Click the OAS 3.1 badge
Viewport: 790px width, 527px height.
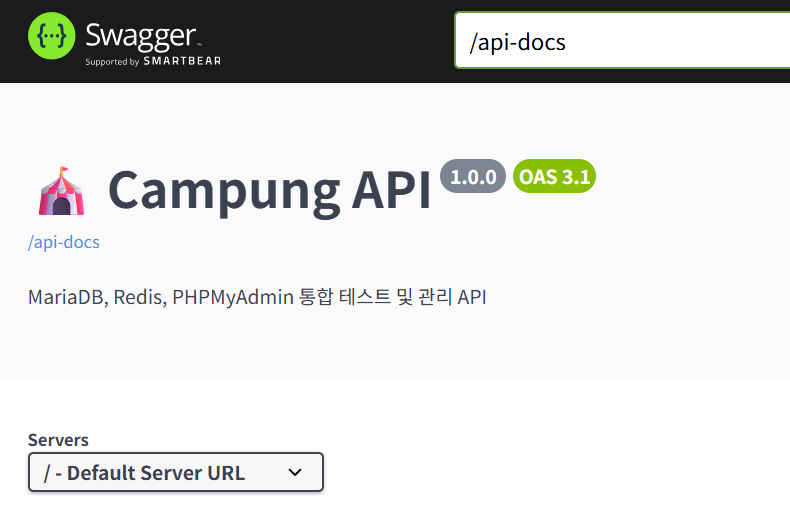554,176
